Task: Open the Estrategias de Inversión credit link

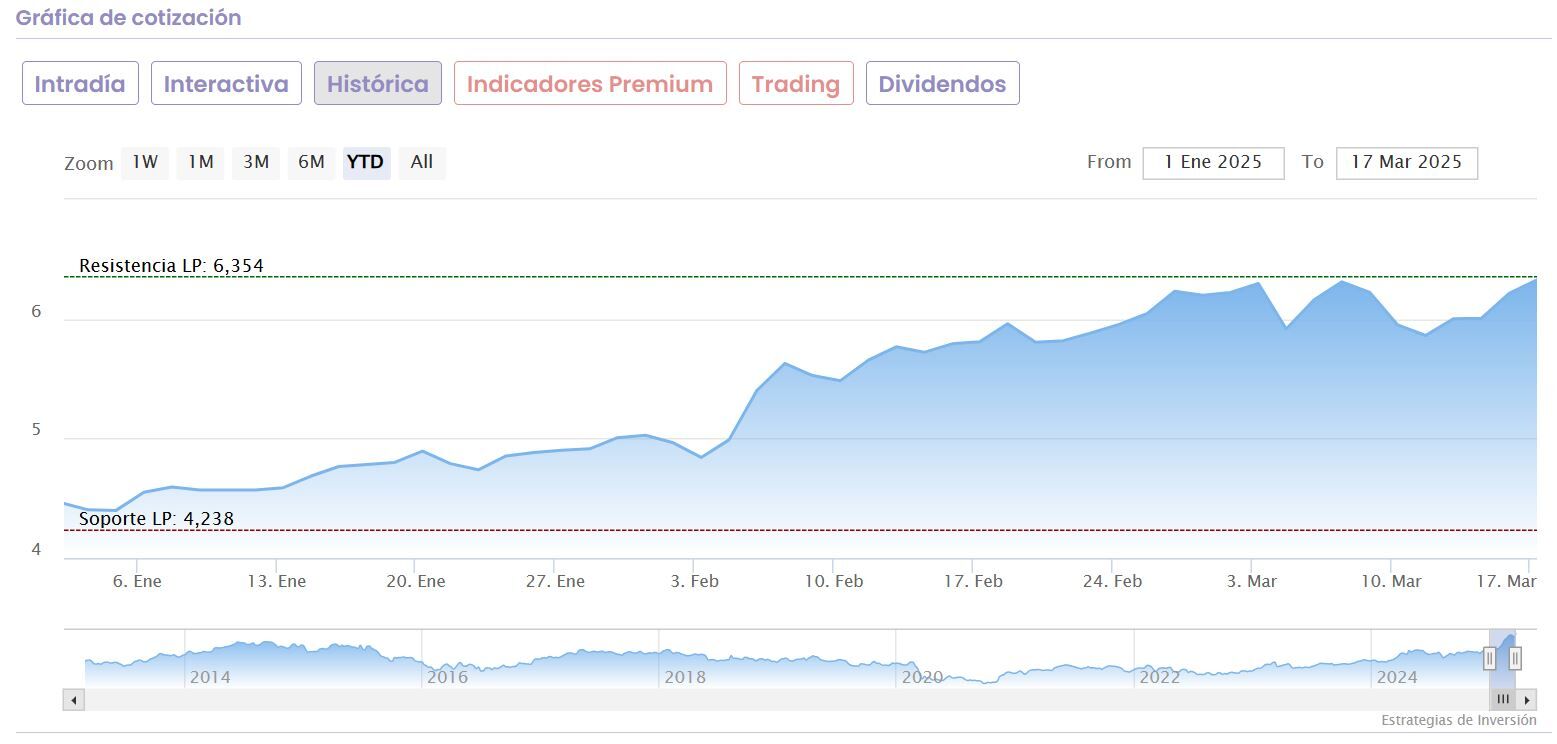Action: [x=1458, y=720]
